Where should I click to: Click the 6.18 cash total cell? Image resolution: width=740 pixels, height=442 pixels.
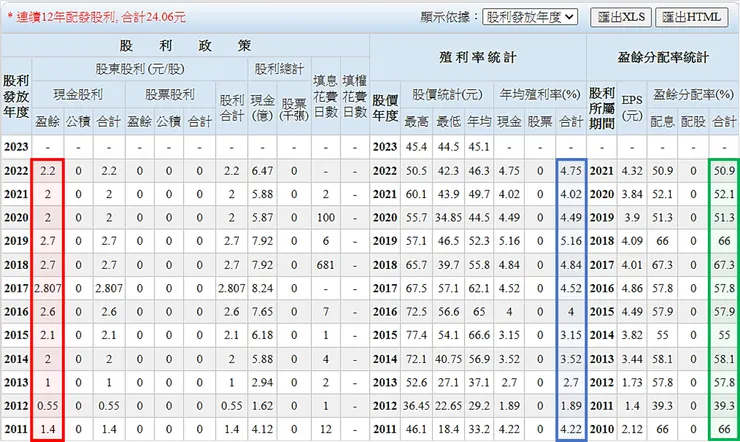tap(262, 335)
